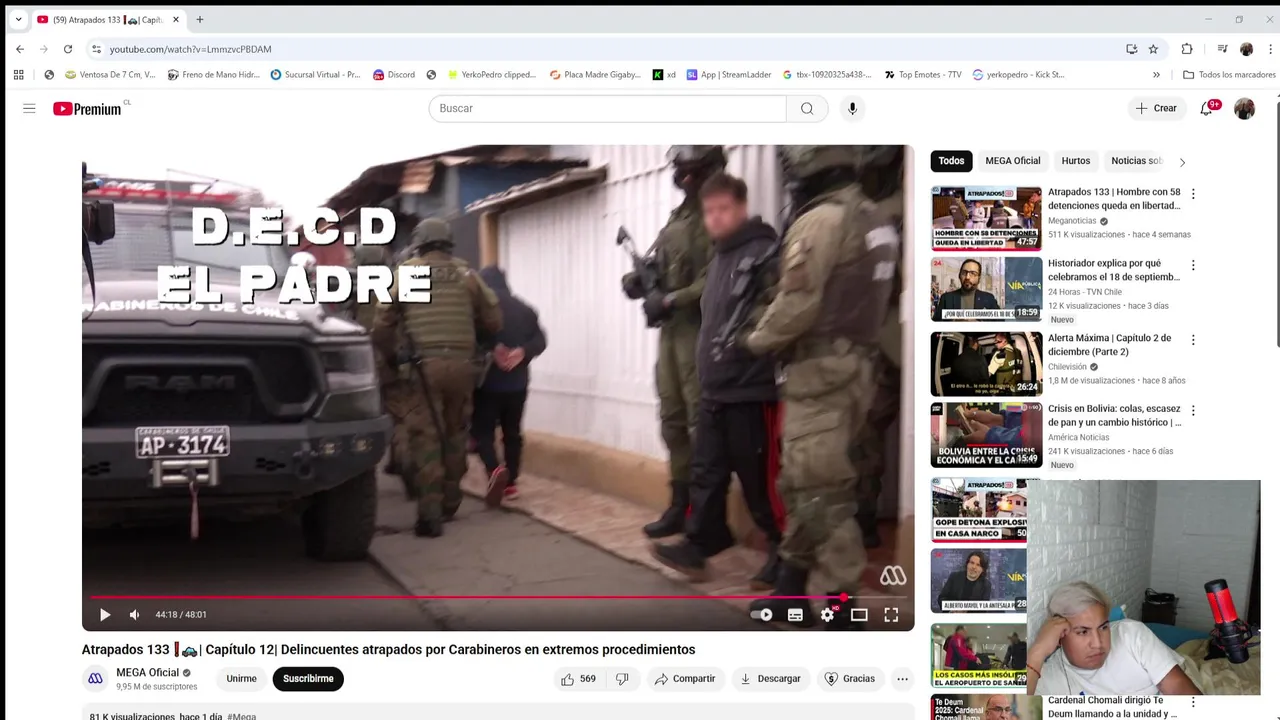Open the Chrome three-dot menu
This screenshot has width=1280, height=720.
pos(1270,49)
